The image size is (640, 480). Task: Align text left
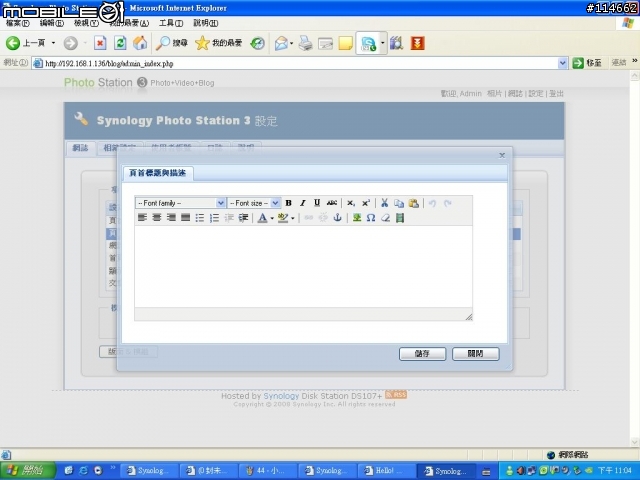(142, 218)
